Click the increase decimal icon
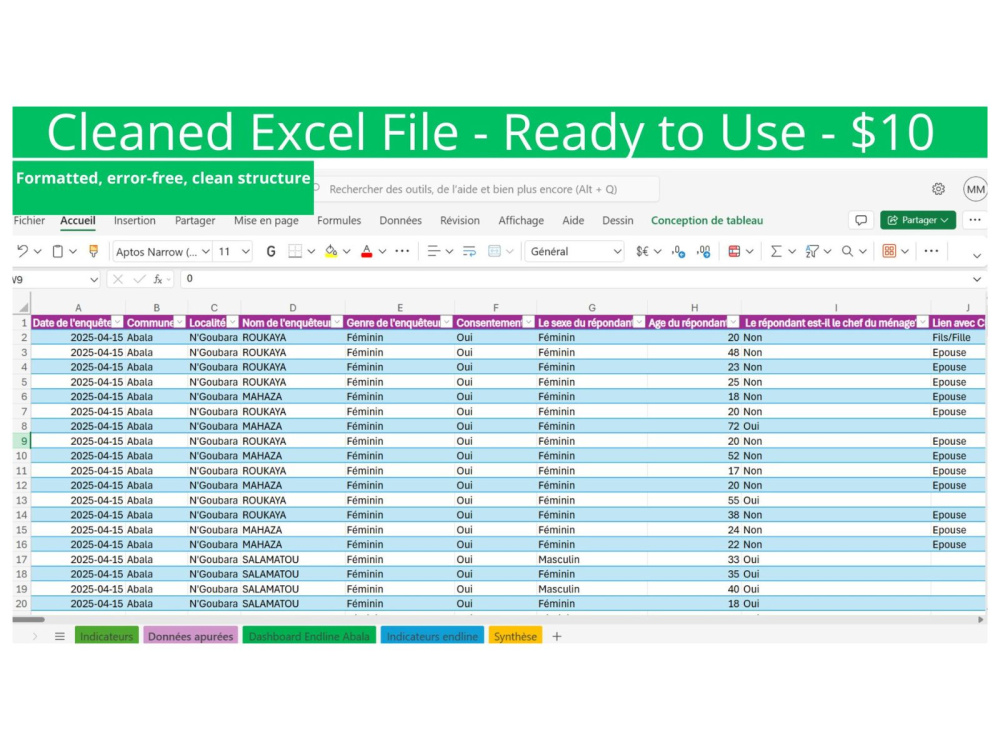The width and height of the screenshot is (1000, 750). pyautogui.click(x=703, y=251)
